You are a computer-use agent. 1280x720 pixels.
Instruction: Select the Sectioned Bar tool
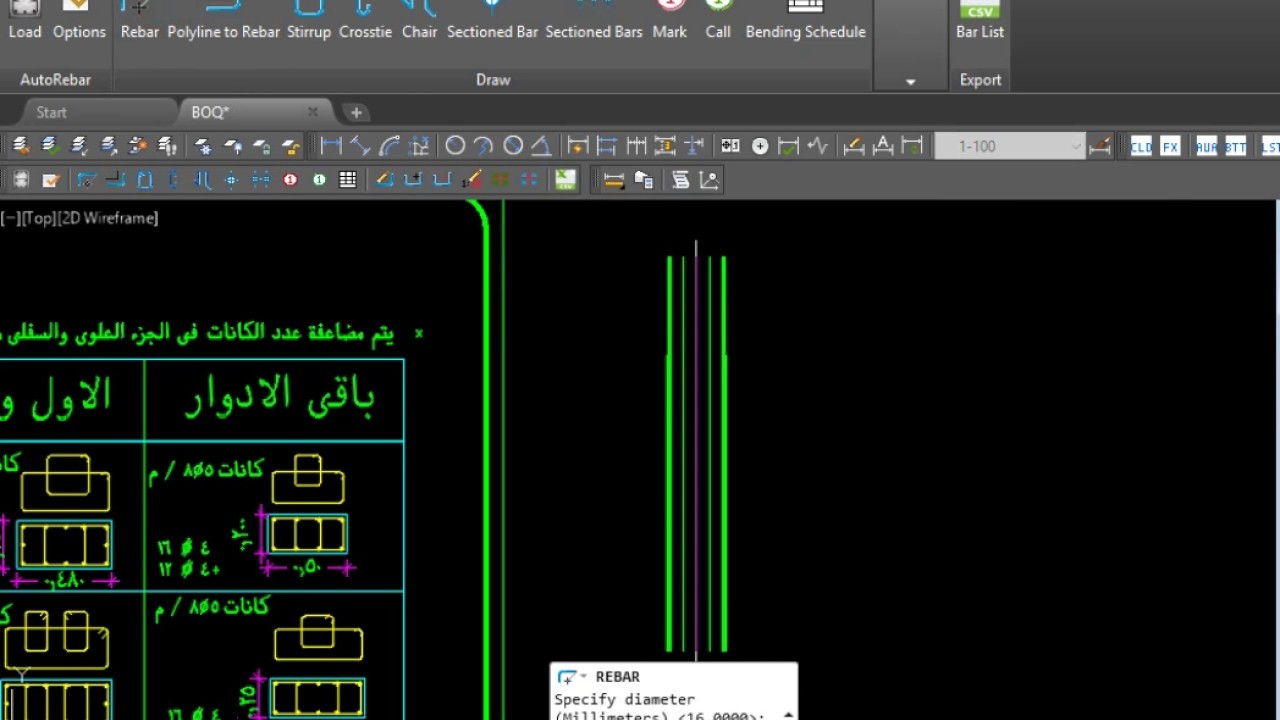[492, 20]
